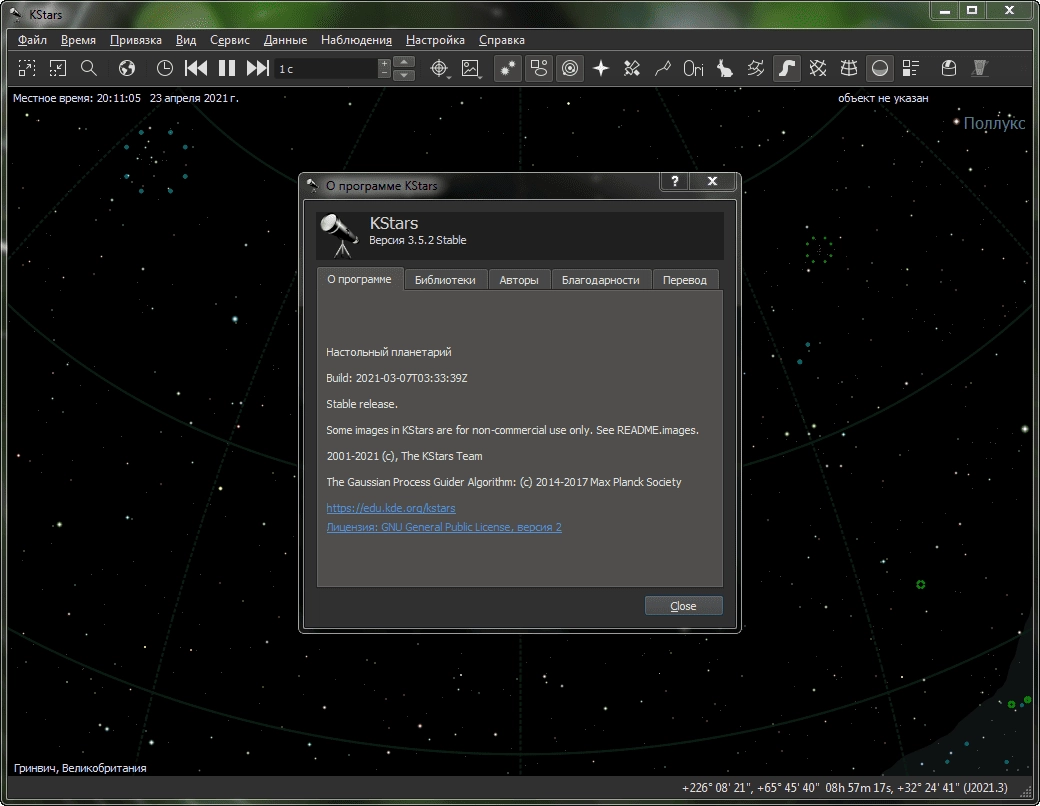Click the list-view icon beside the ground toggle

point(911,68)
